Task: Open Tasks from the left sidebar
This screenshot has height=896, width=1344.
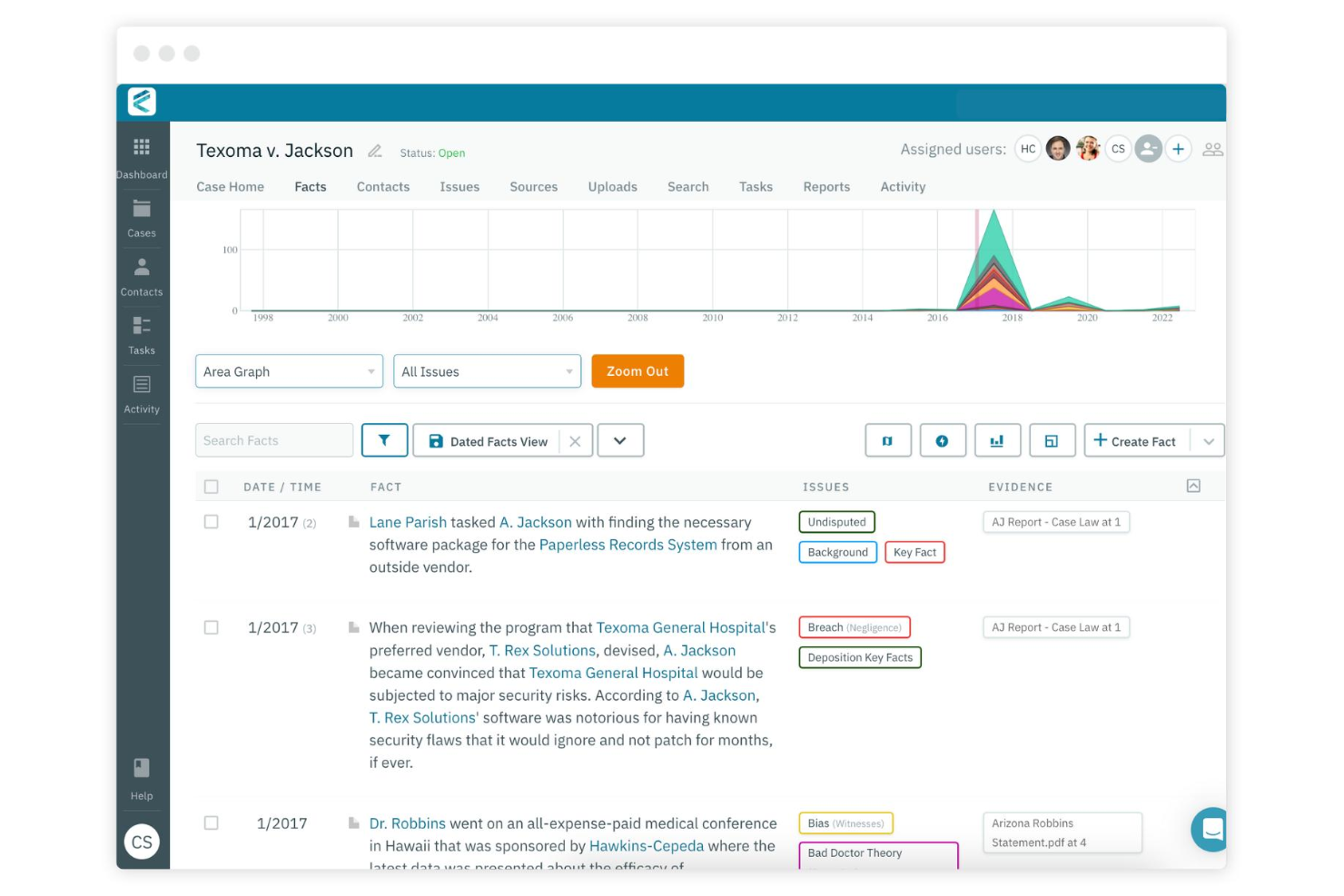Action: coord(142,333)
